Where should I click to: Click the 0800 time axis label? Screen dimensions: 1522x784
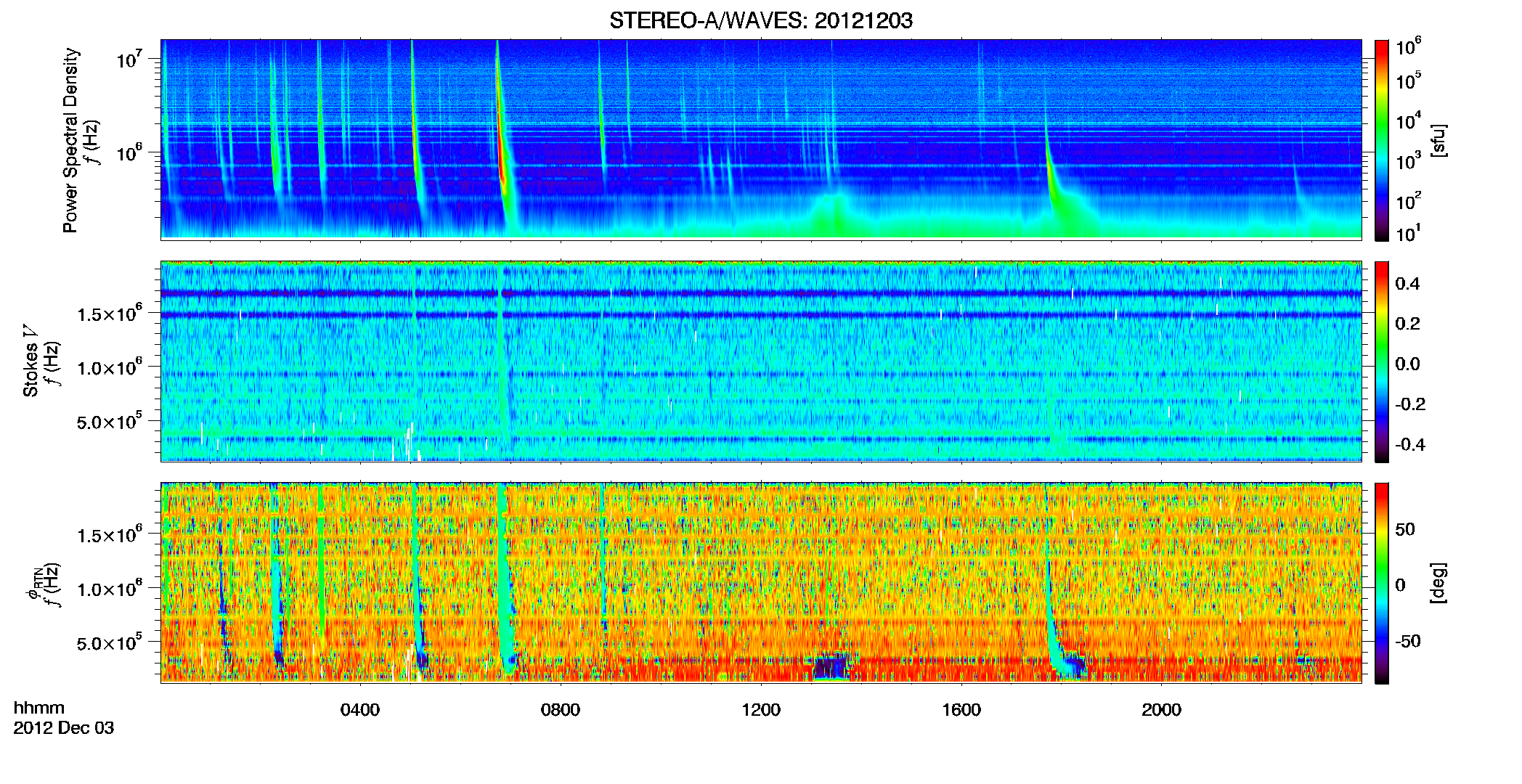point(561,710)
